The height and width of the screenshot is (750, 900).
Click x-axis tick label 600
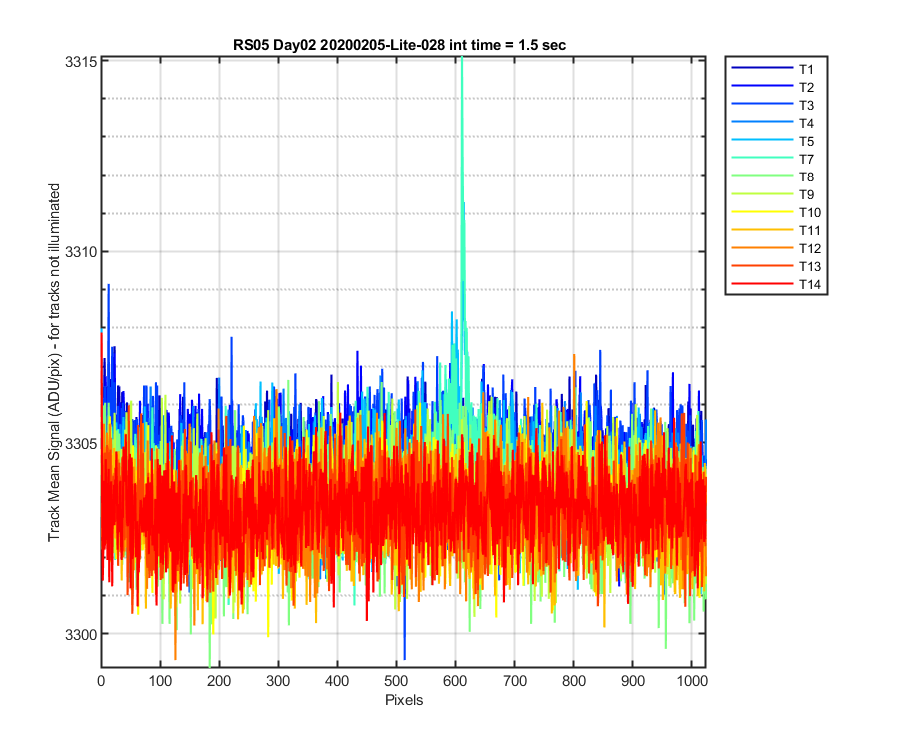click(455, 681)
